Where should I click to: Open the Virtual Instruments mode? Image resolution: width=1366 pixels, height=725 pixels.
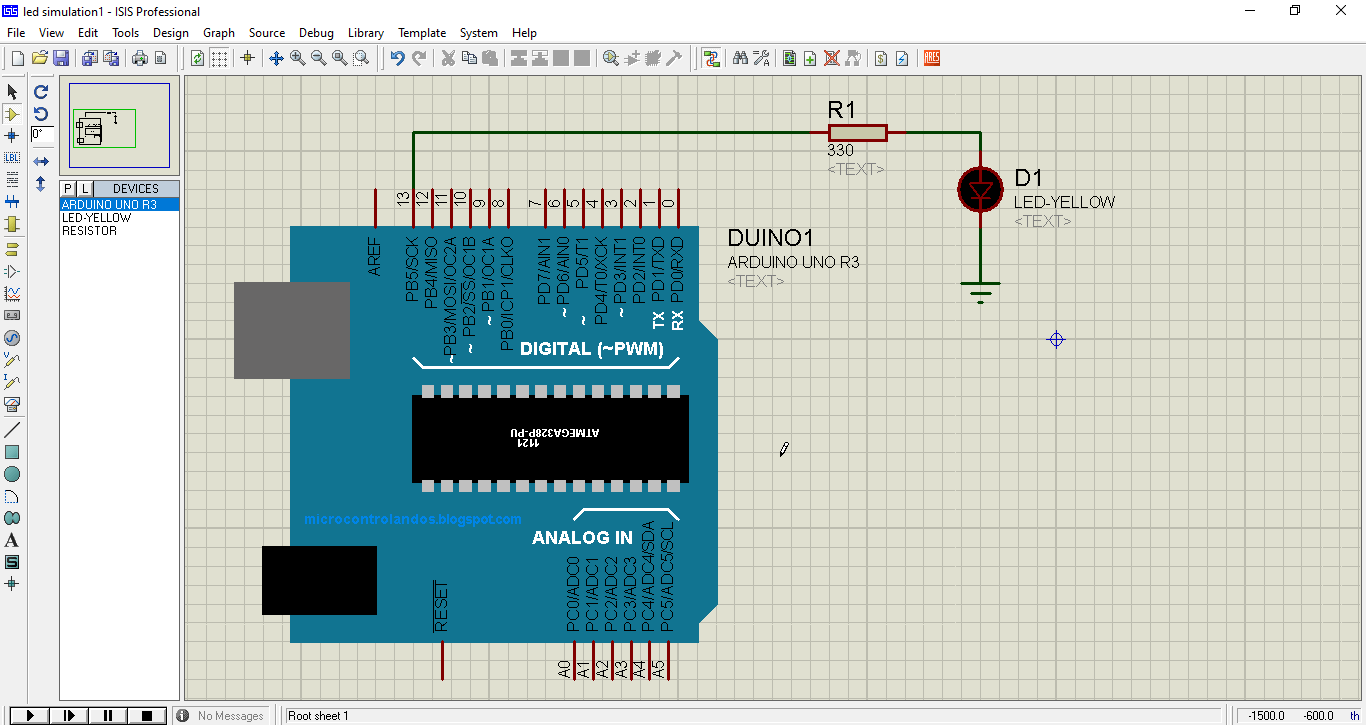(x=12, y=404)
